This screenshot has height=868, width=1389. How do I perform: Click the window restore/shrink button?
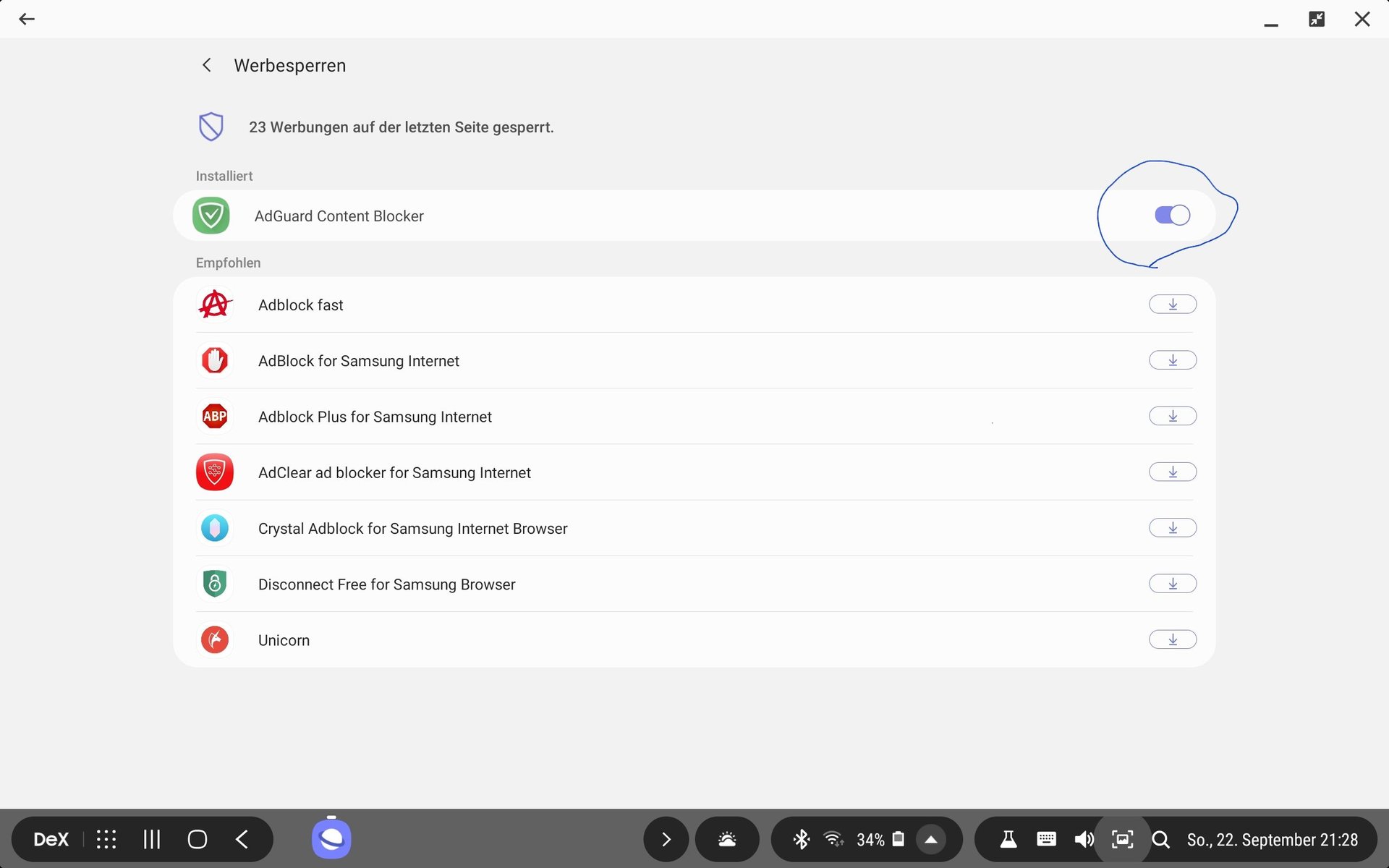pos(1317,19)
